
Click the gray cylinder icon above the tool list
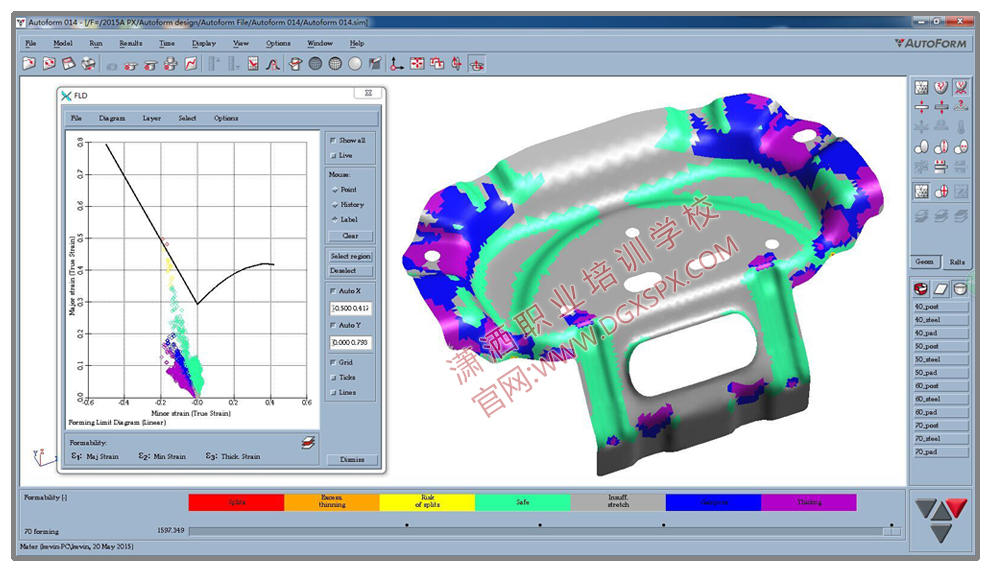pos(960,289)
